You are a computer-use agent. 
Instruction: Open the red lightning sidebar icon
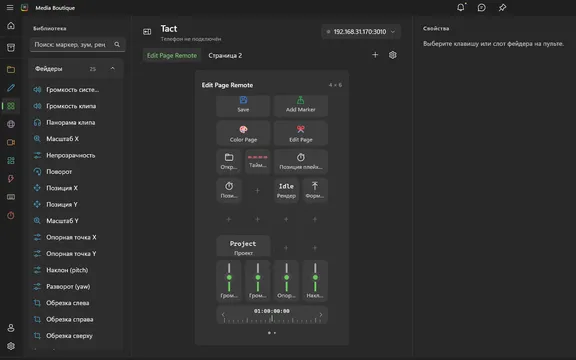tap(11, 179)
